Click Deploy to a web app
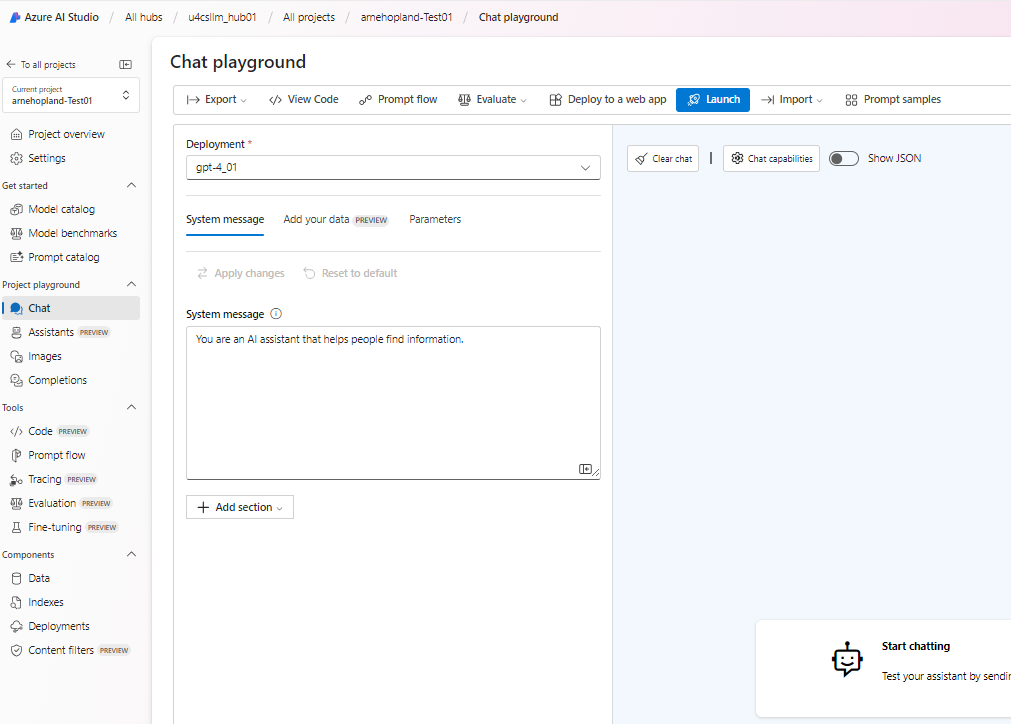1011x724 pixels. point(607,99)
